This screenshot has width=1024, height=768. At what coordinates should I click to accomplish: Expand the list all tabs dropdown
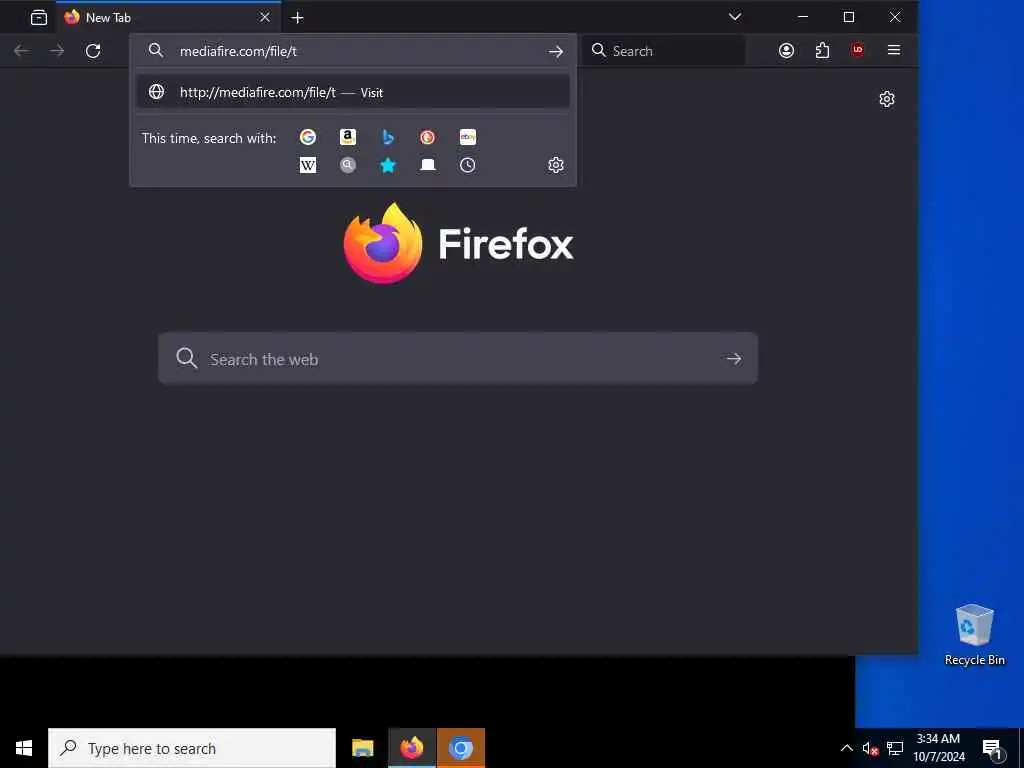pos(735,17)
